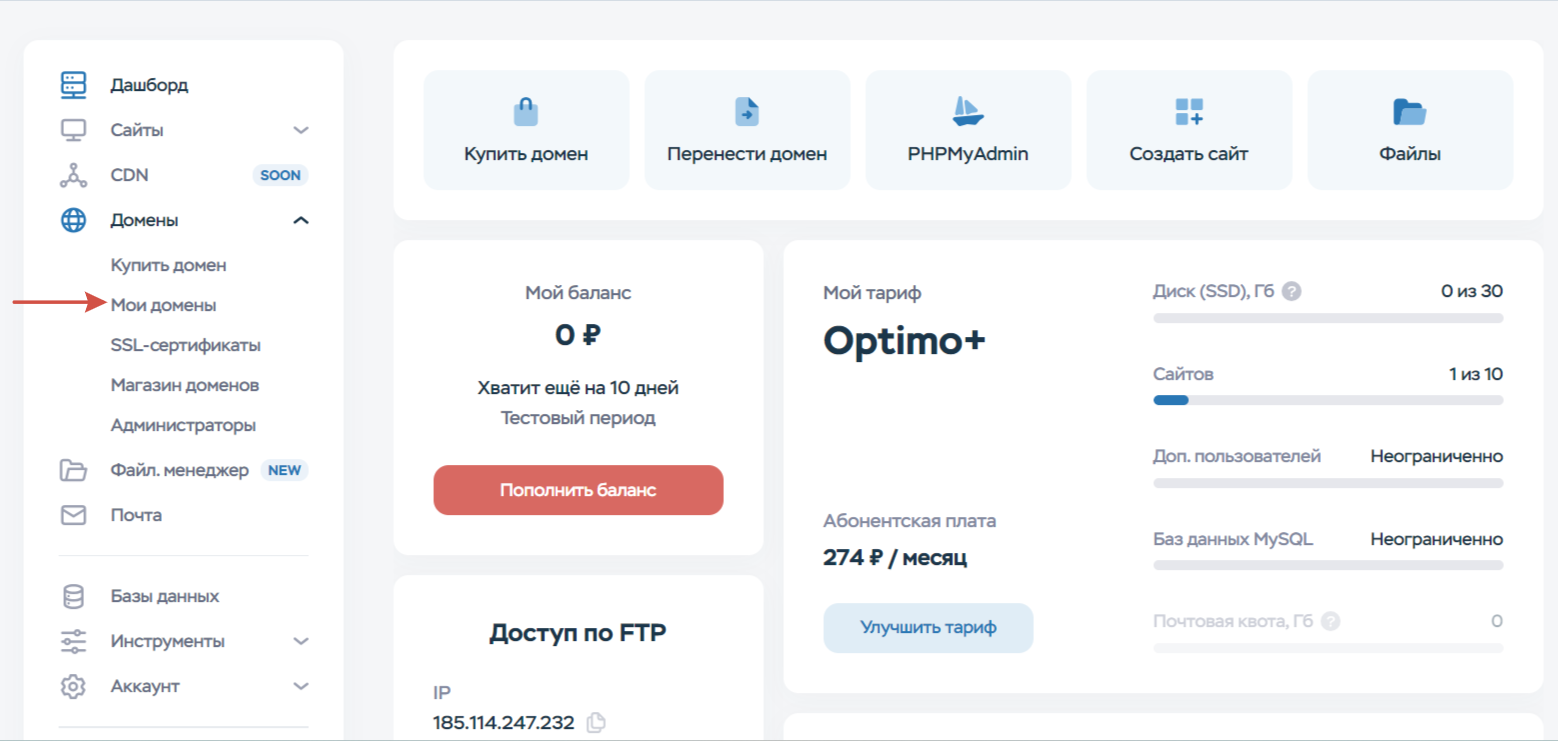Screen dimensions: 1558x741
Task: Click the 274 ₽ / месяц fee text
Action: tap(895, 557)
